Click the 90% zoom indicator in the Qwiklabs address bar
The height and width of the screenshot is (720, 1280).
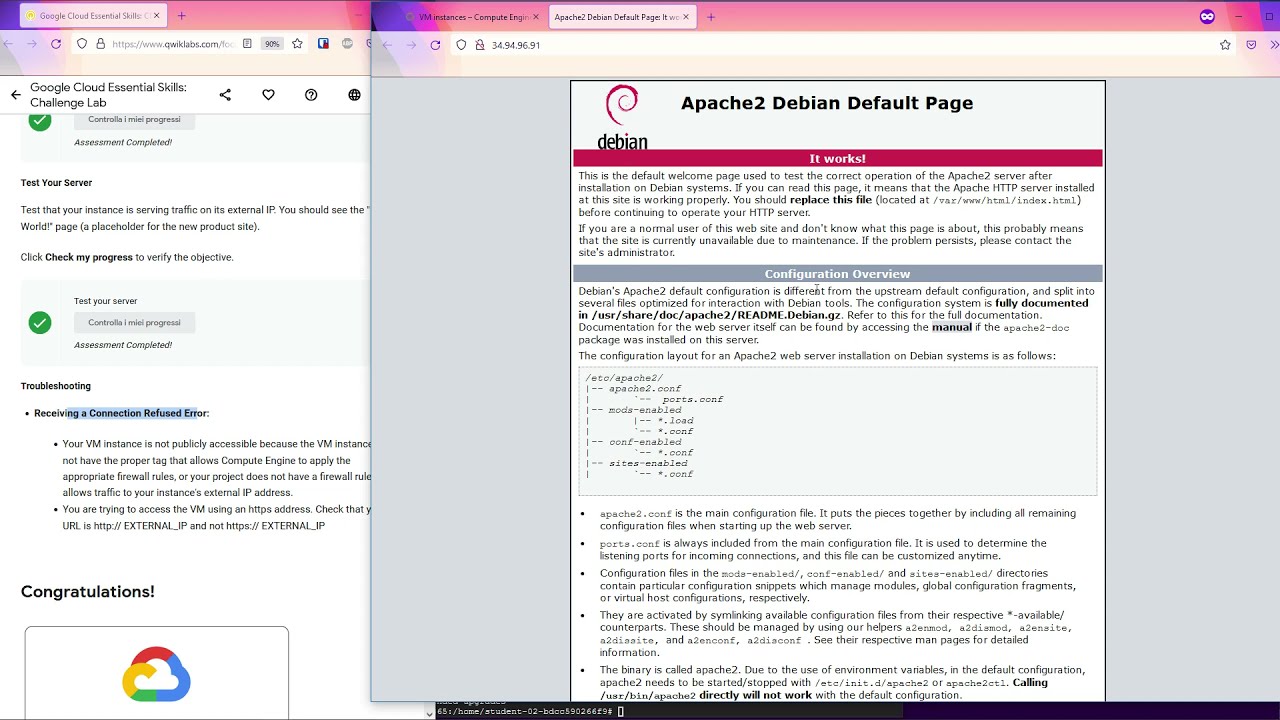(x=272, y=44)
